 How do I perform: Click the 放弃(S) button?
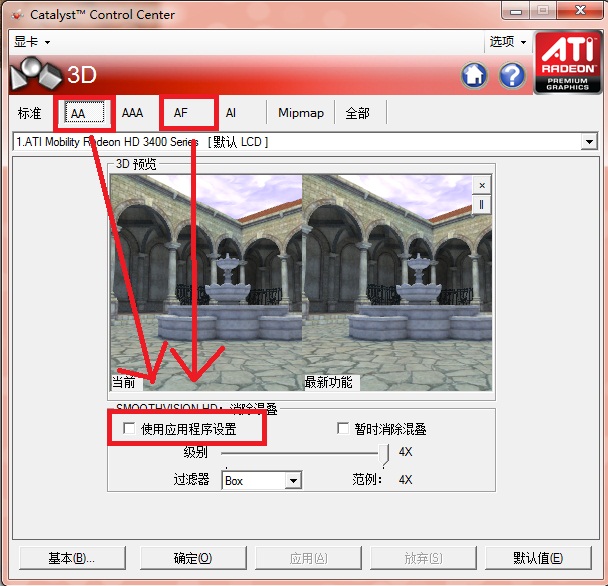(423, 558)
